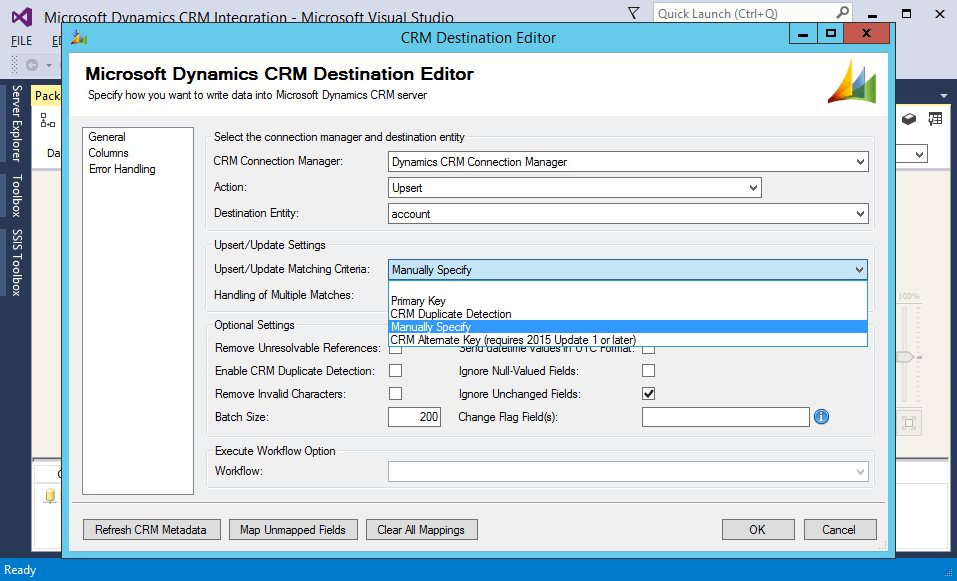Click the Visual Studio logo in the title bar
This screenshot has height=581, width=957.
[23, 16]
